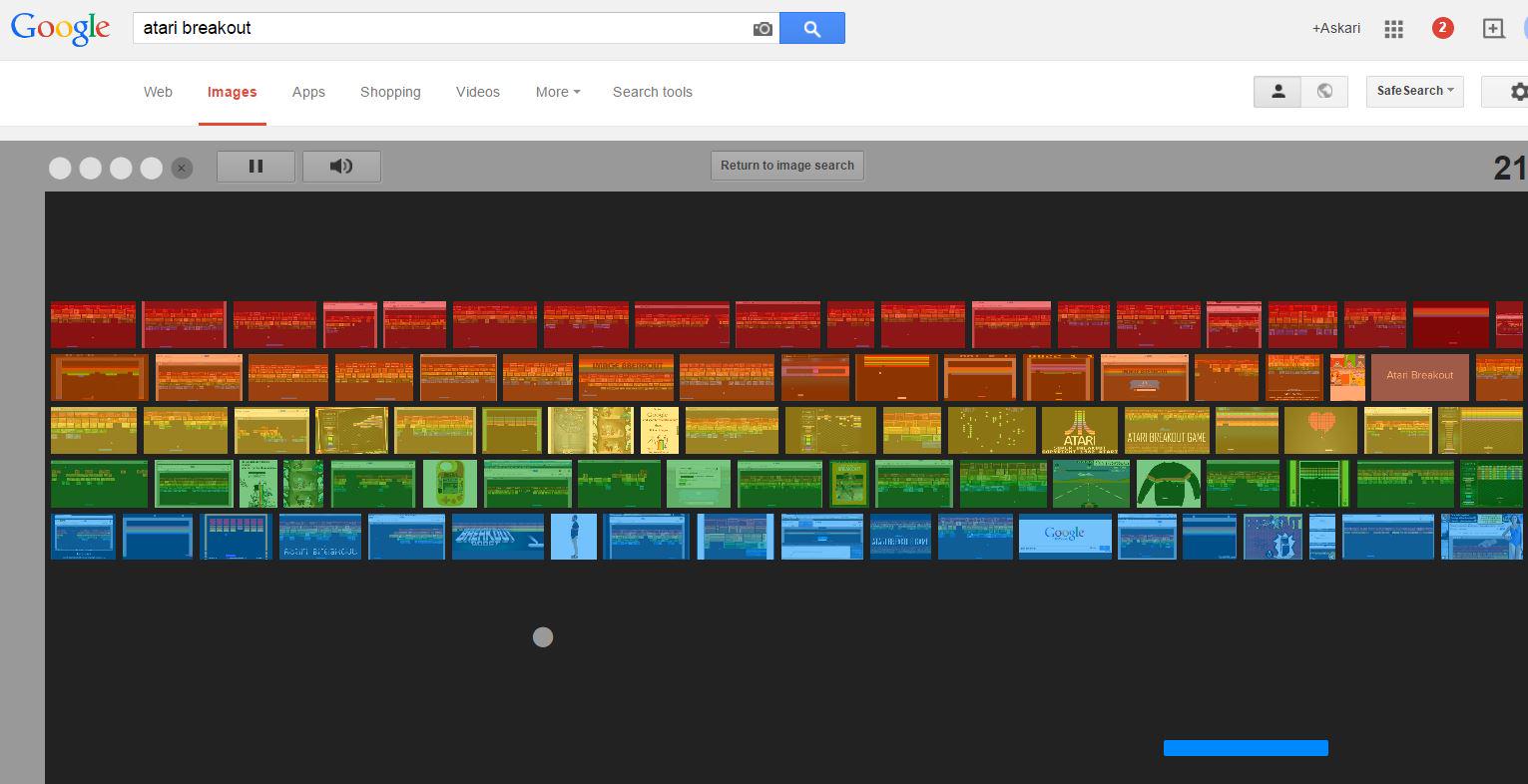
Task: Click the yellow tile with a heart
Action: (1320, 431)
